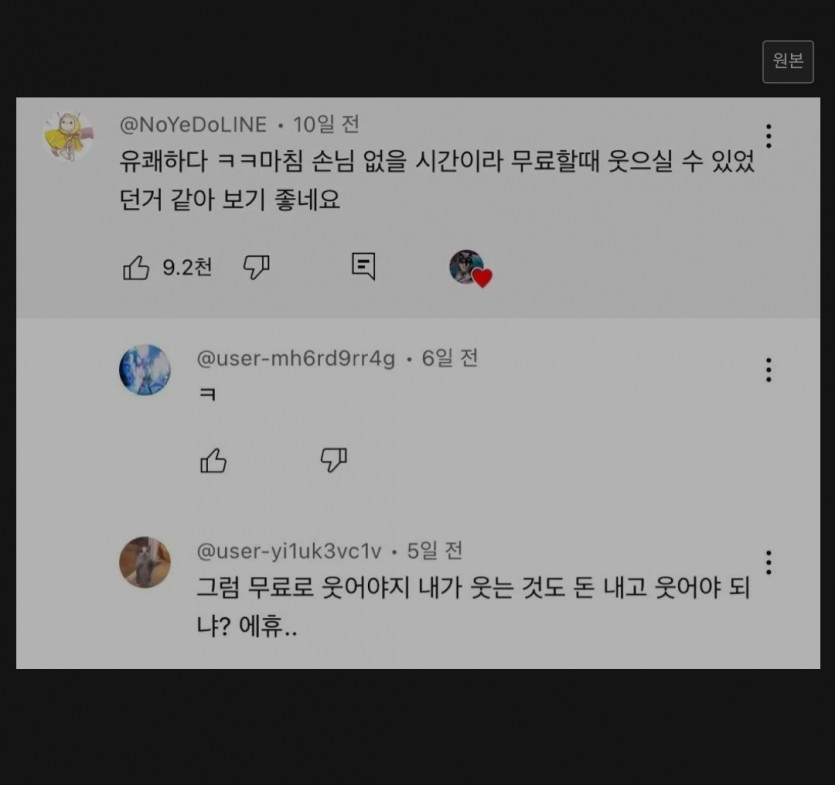This screenshot has width=835, height=785.
Task: Click the 원본 button
Action: pyautogui.click(x=788, y=62)
